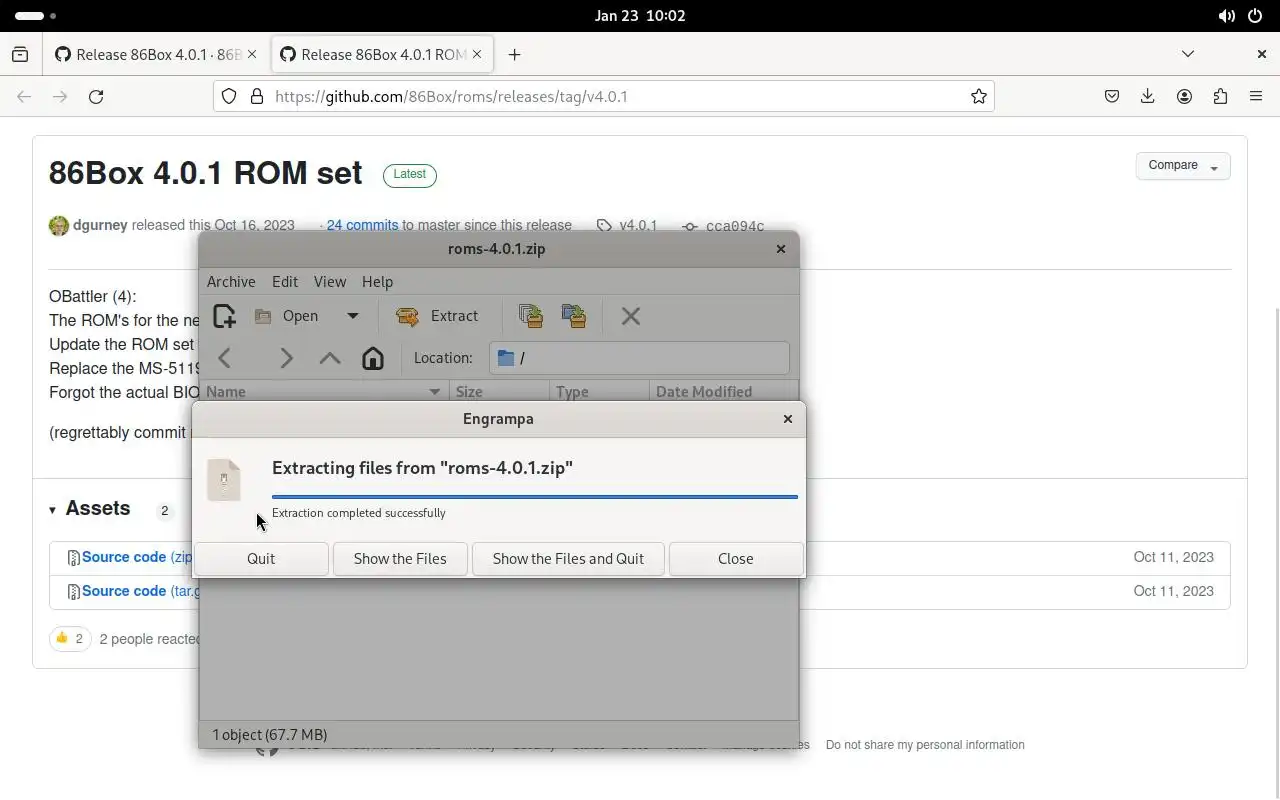Click the Extract toolbar button
Screen dimensions: 1280x800
point(438,316)
